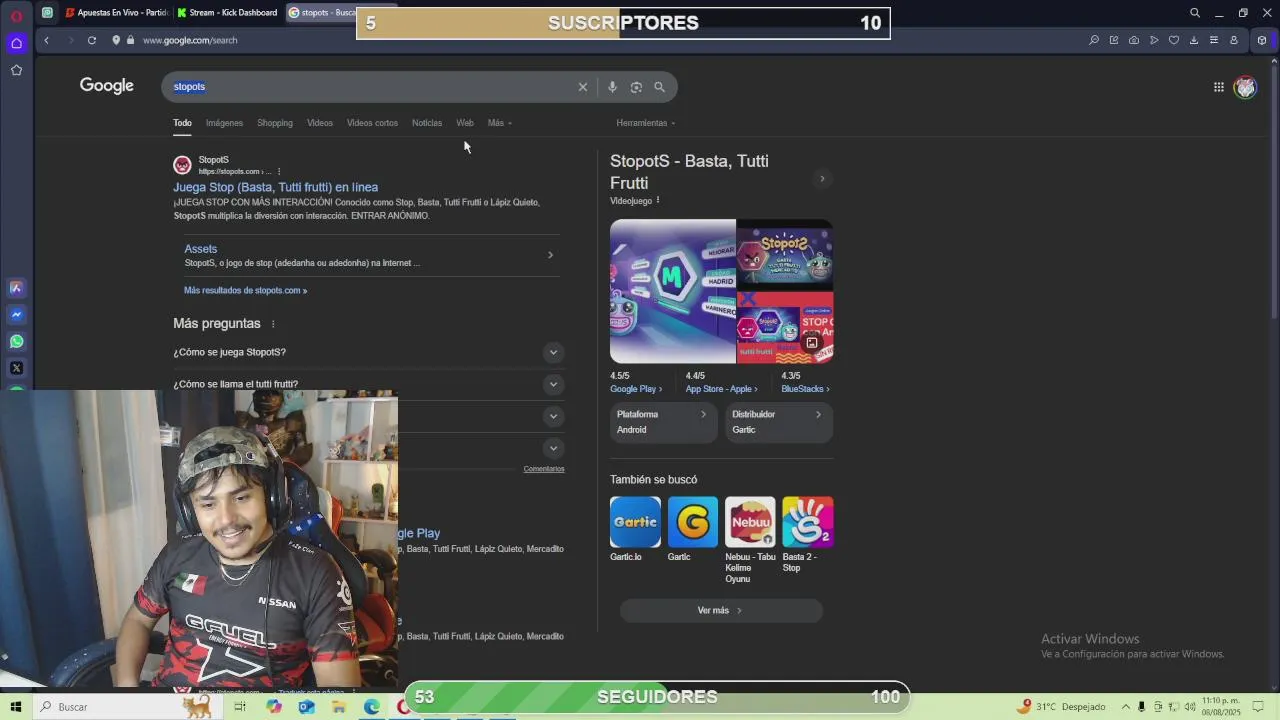Open the Google apps grid
Viewport: 1280px width, 720px height.
tap(1219, 87)
